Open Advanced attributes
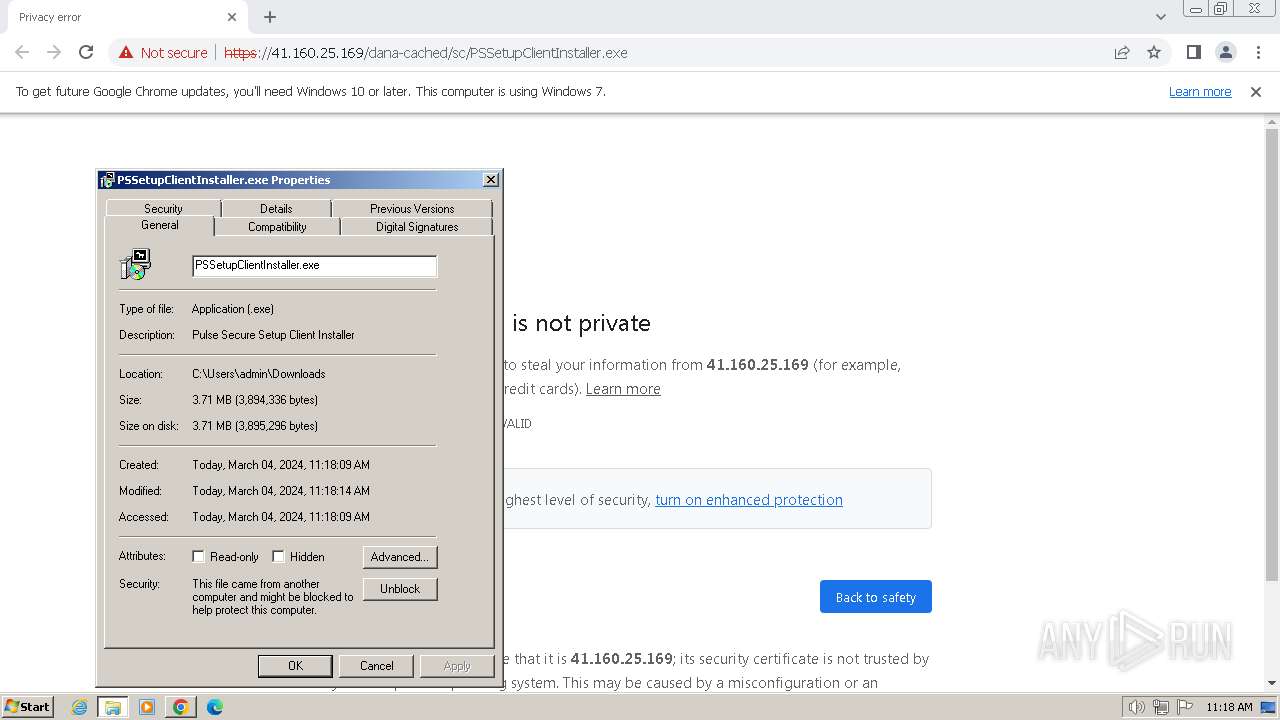 coord(400,557)
